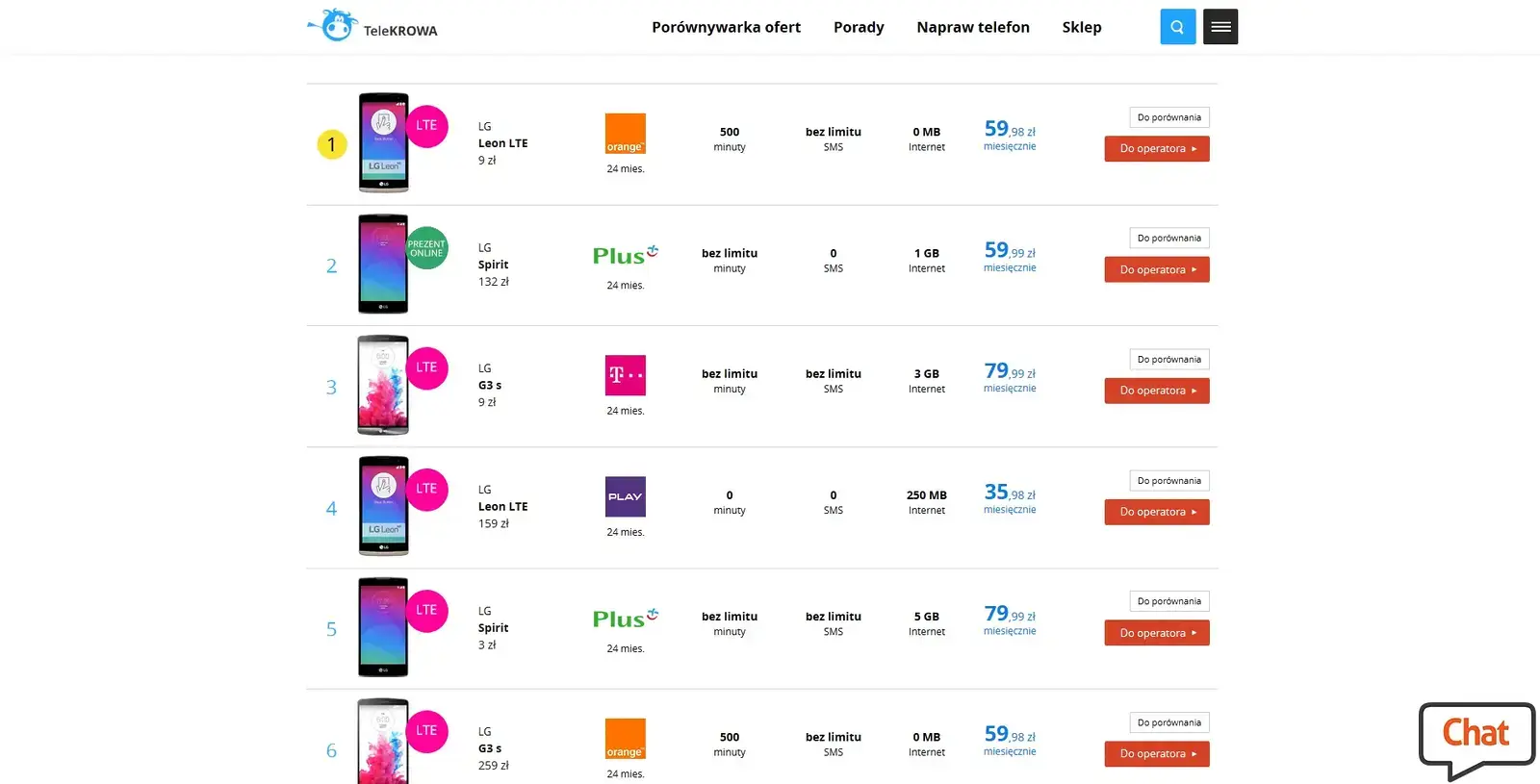Screen dimensions: 1540x784
Task: Click the Orange operator logo in row 1
Action: pos(625,134)
